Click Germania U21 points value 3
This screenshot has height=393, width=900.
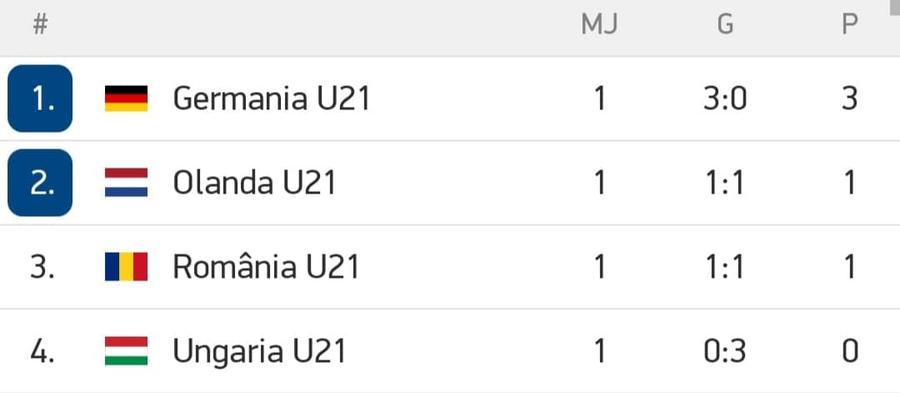tap(849, 99)
